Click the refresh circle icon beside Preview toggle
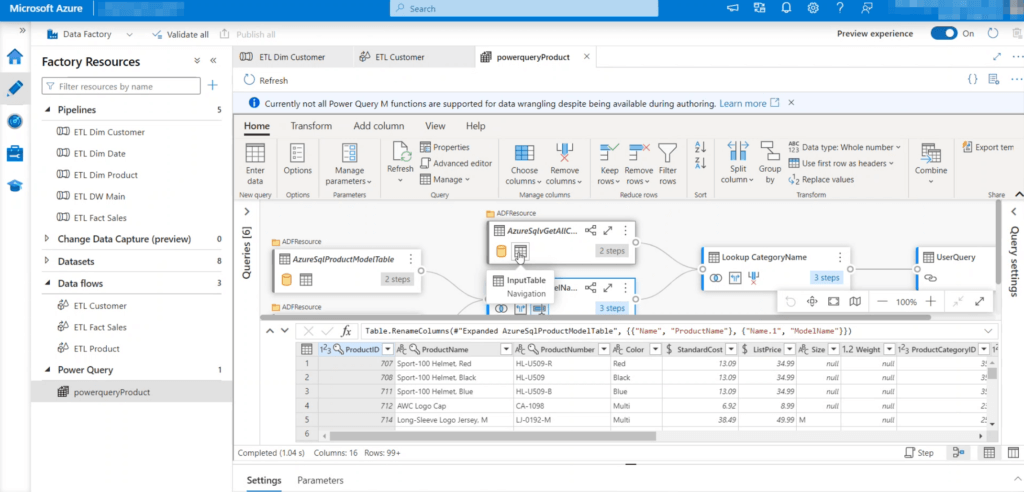The width and height of the screenshot is (1024, 492). [993, 33]
